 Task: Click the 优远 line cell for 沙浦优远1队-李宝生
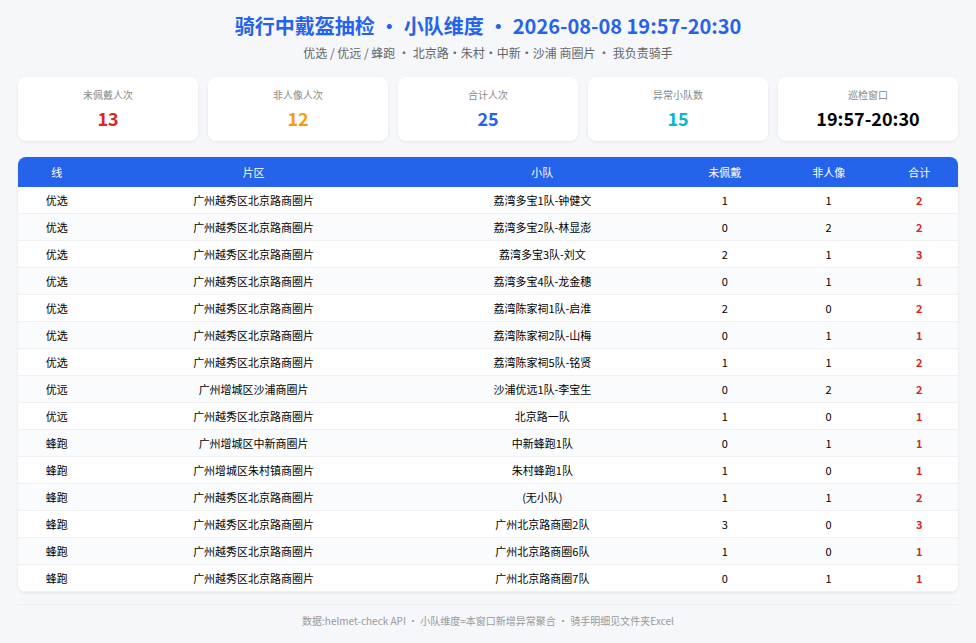pos(57,390)
